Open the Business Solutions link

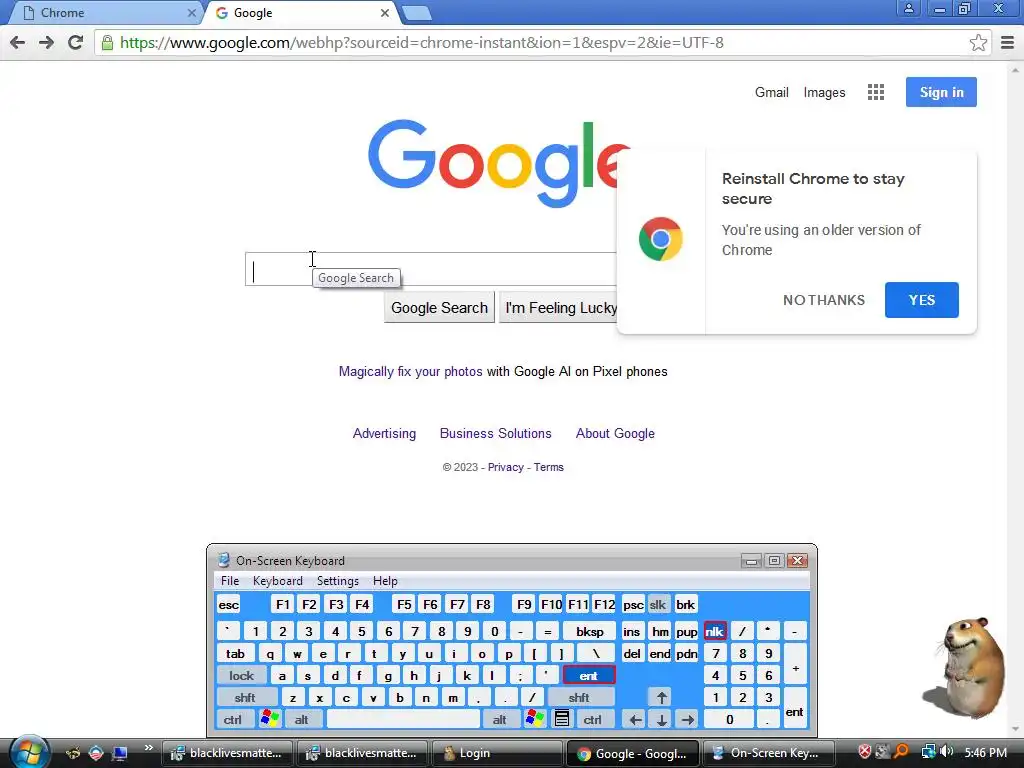(x=496, y=434)
